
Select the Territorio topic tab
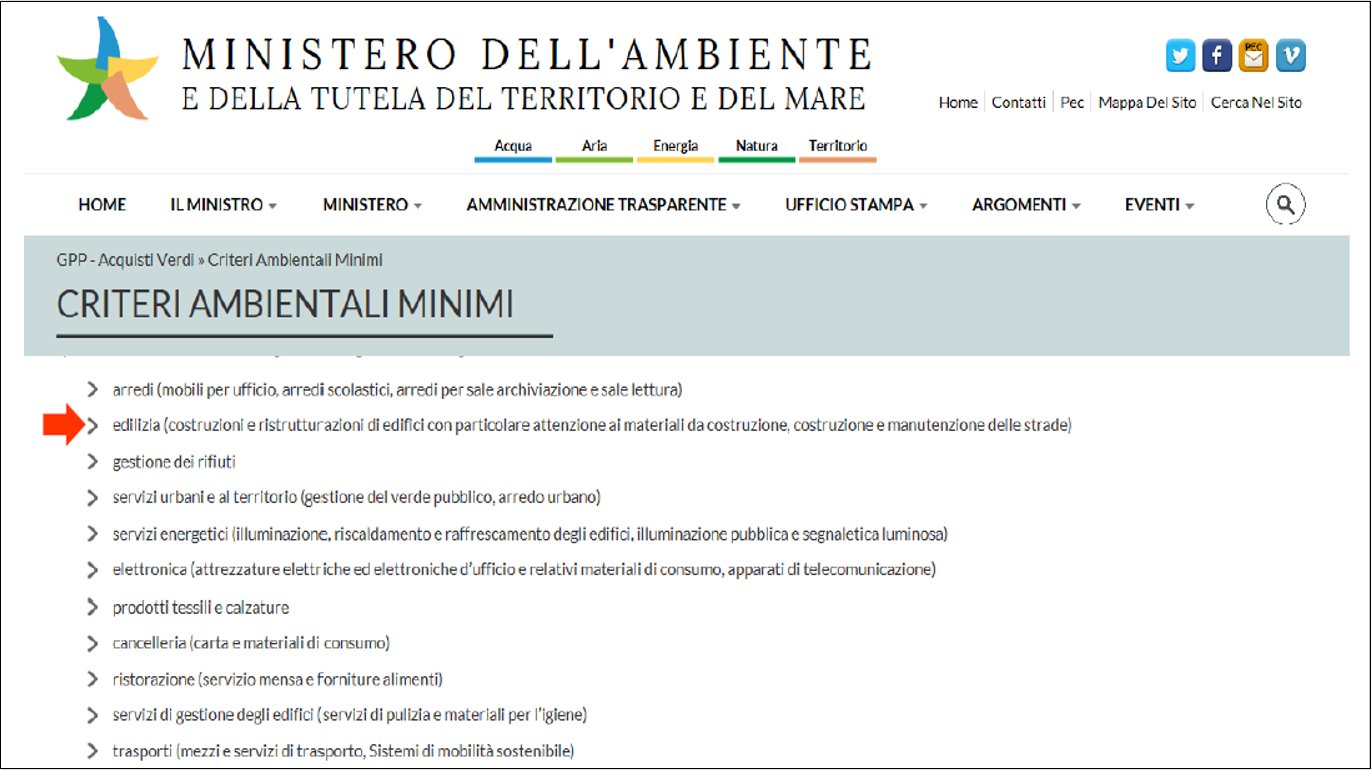pos(838,147)
